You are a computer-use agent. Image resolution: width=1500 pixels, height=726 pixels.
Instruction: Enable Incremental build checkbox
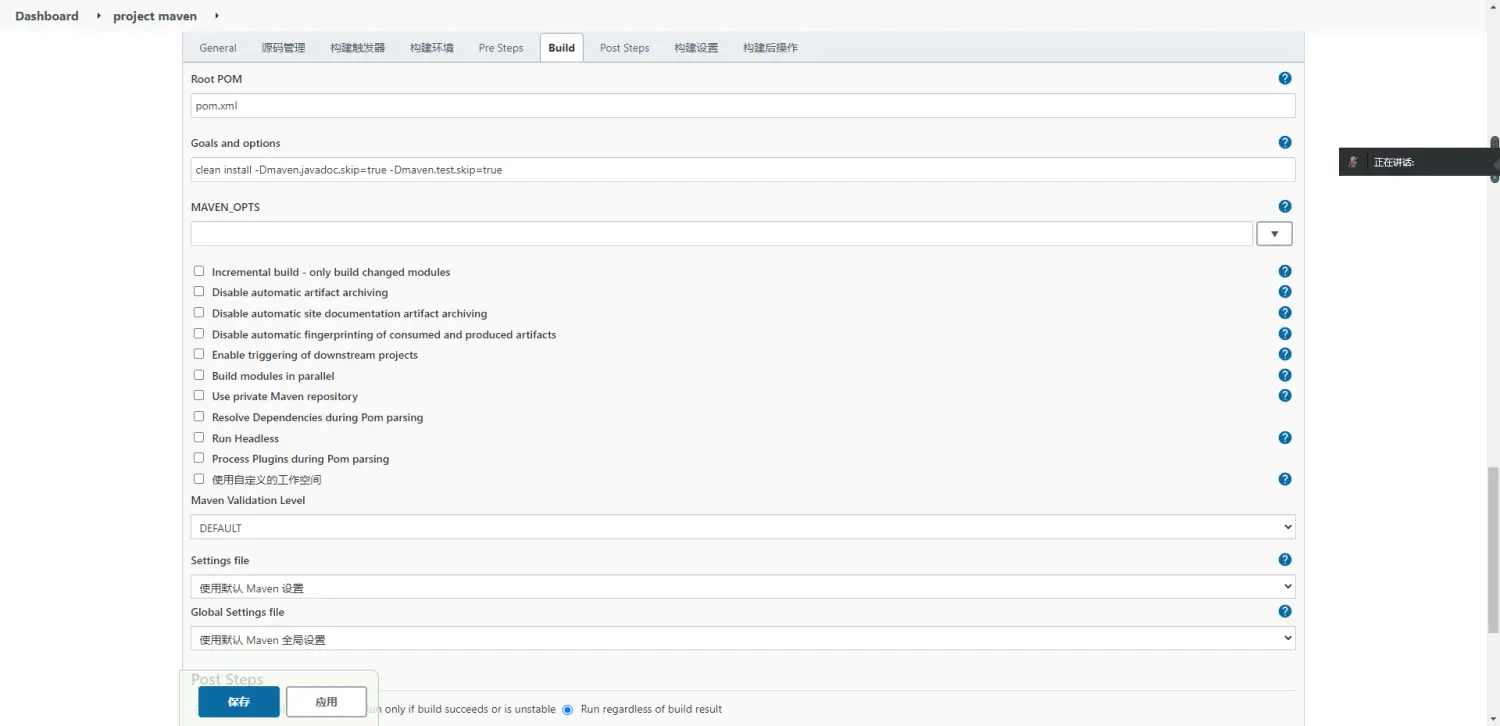(199, 271)
